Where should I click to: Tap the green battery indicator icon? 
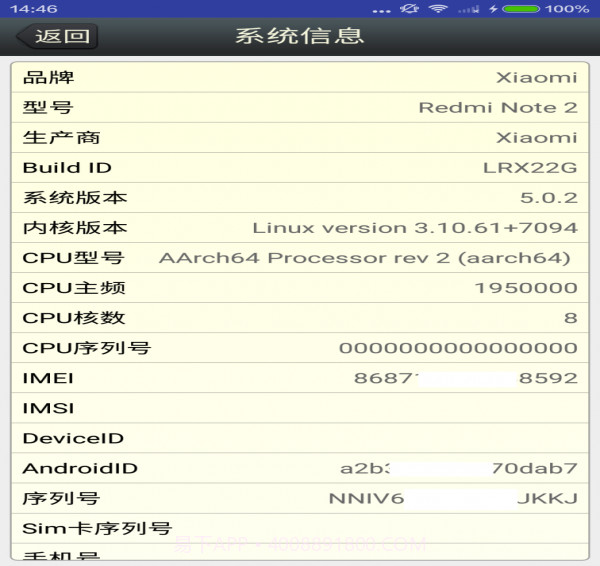click(521, 9)
